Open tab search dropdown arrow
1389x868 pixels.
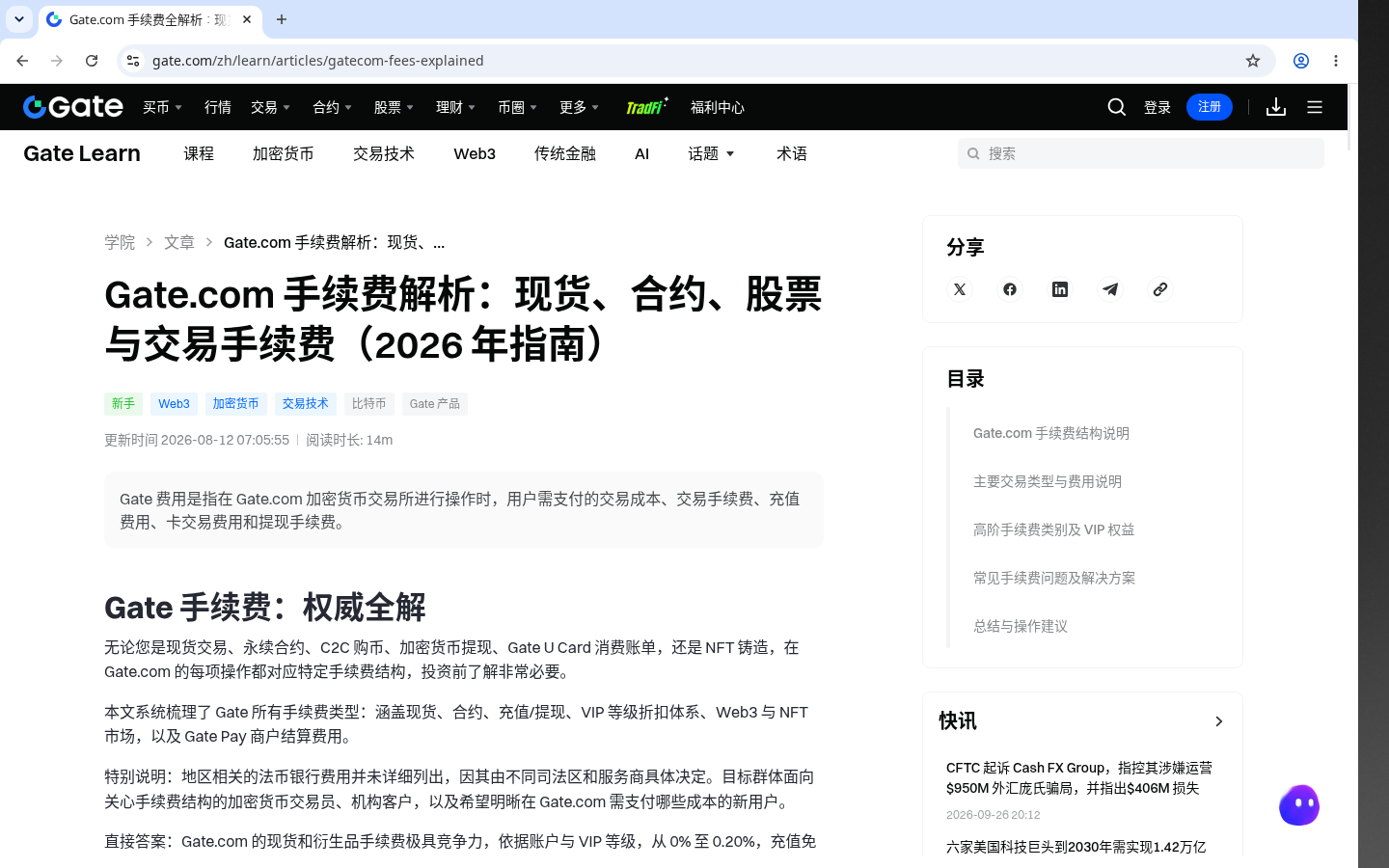click(19, 19)
